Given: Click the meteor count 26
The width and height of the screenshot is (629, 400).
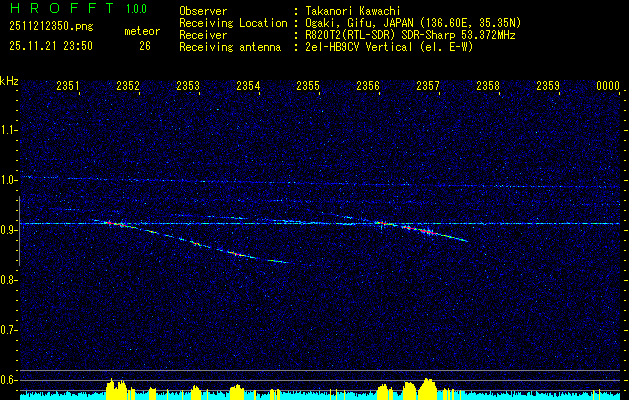Looking at the screenshot, I should pos(145,46).
